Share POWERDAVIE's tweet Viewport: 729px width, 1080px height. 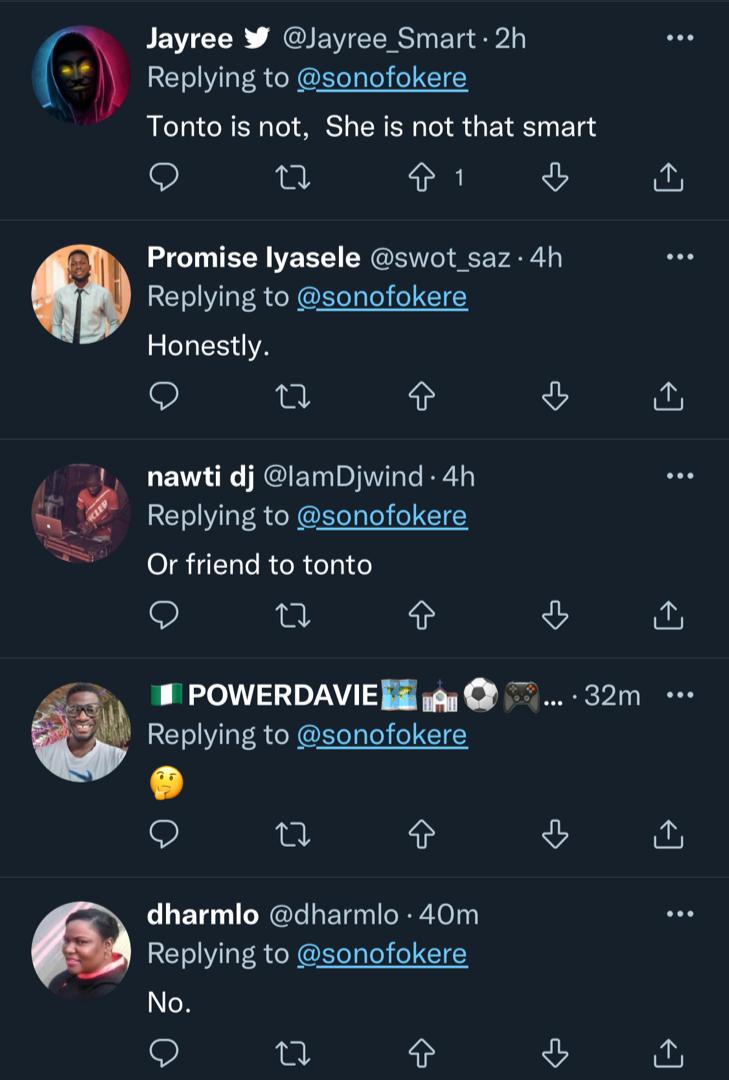(668, 832)
